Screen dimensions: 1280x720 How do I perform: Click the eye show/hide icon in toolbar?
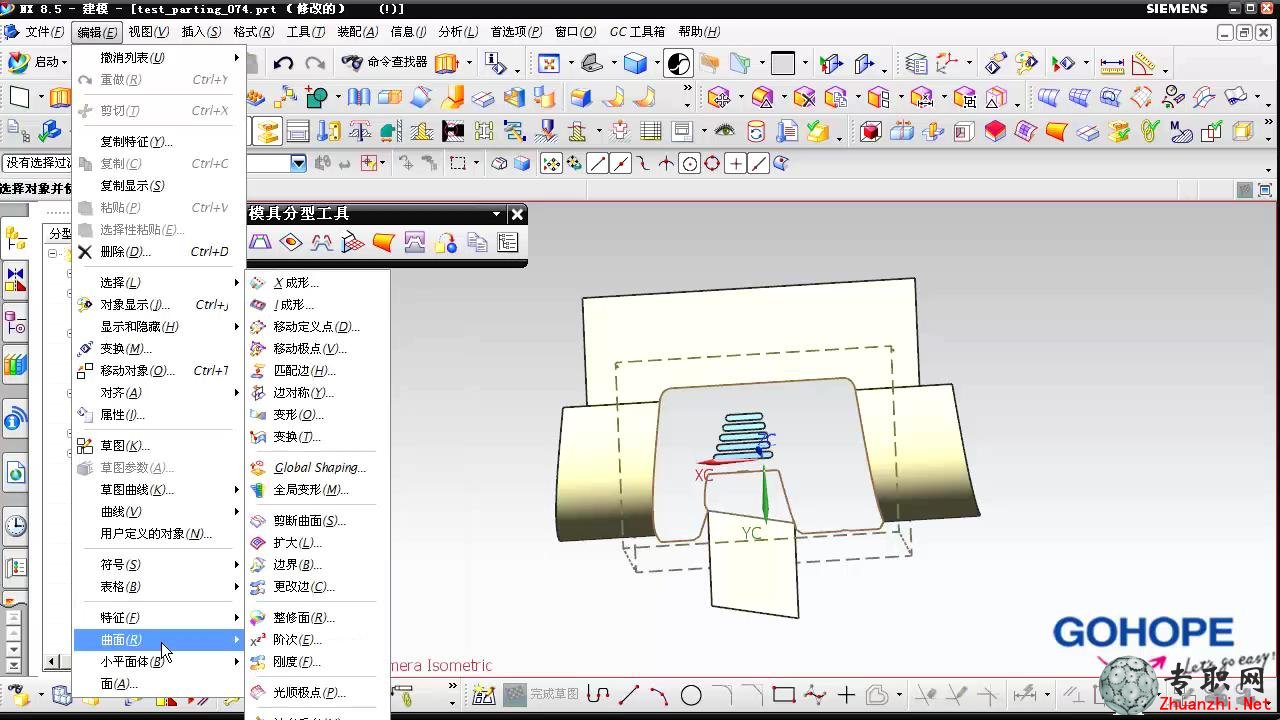point(725,131)
